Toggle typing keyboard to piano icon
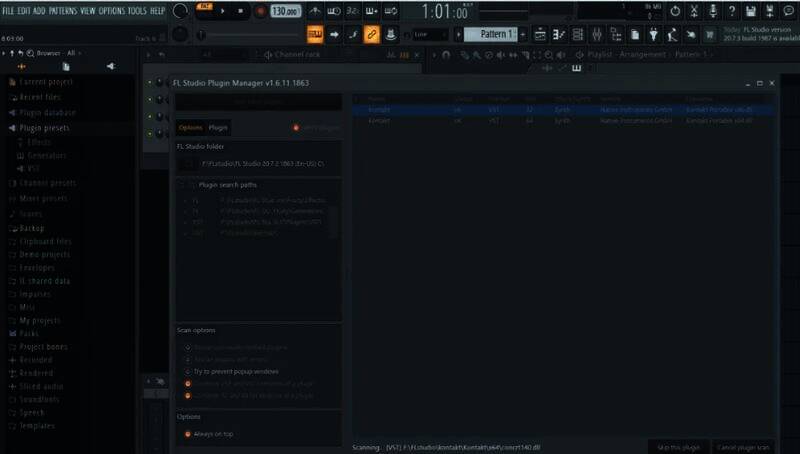The image size is (800, 454). coord(315,34)
